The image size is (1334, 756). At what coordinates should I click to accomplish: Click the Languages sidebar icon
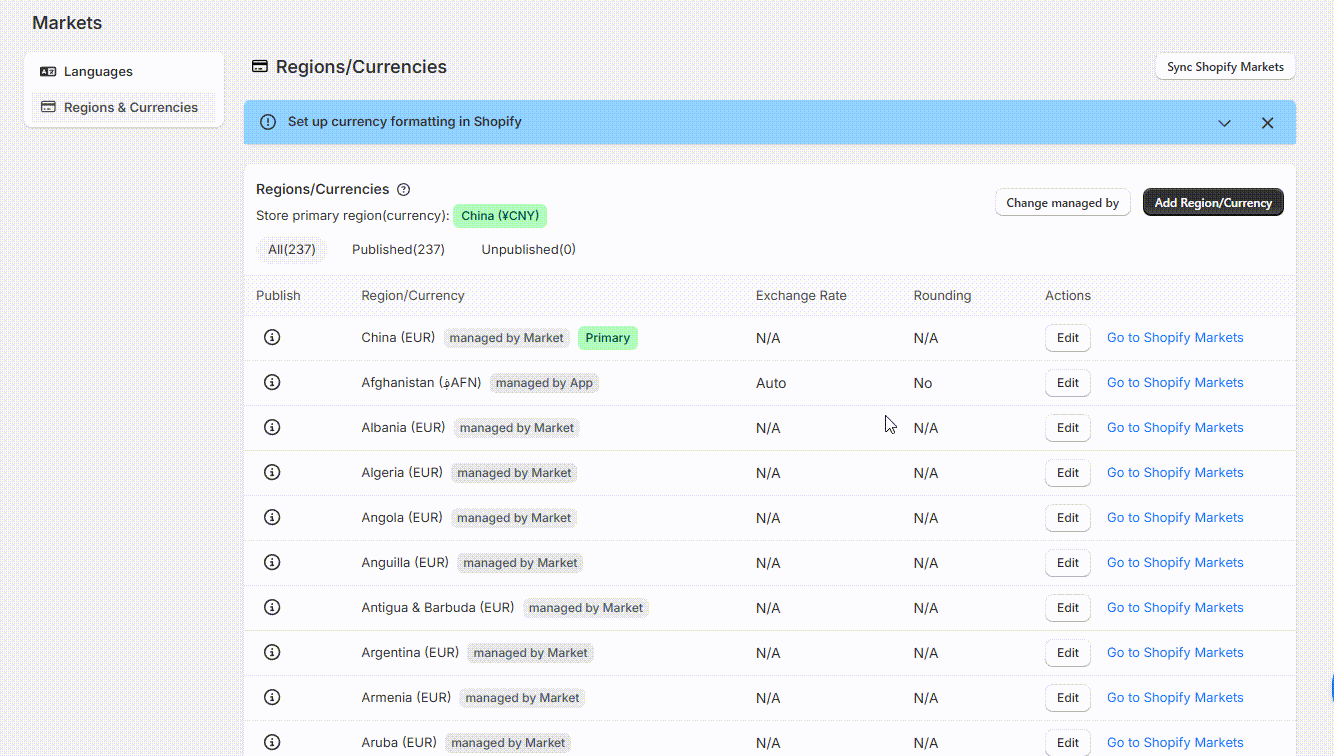coord(48,72)
